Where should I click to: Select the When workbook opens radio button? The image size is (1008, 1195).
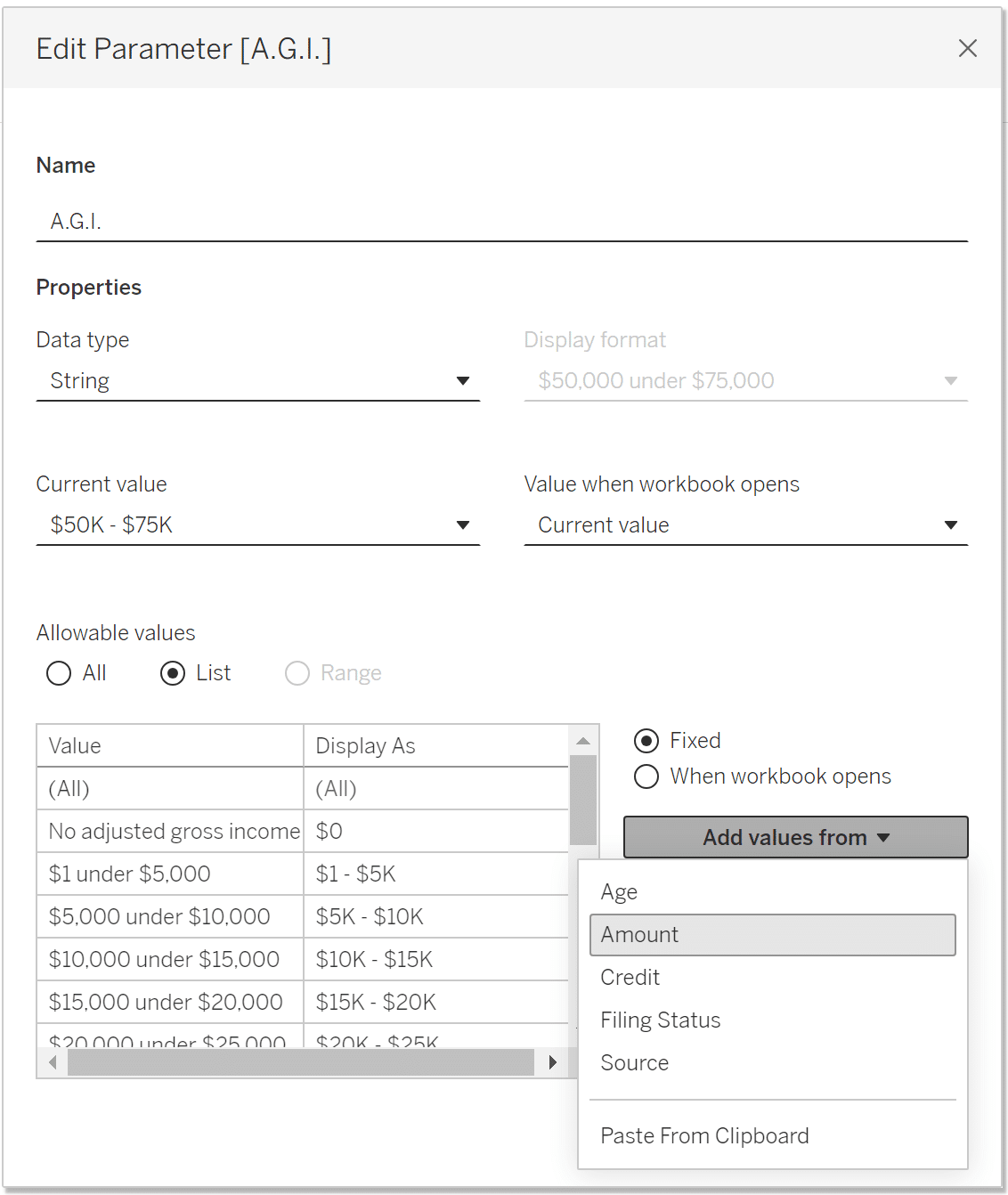[646, 776]
